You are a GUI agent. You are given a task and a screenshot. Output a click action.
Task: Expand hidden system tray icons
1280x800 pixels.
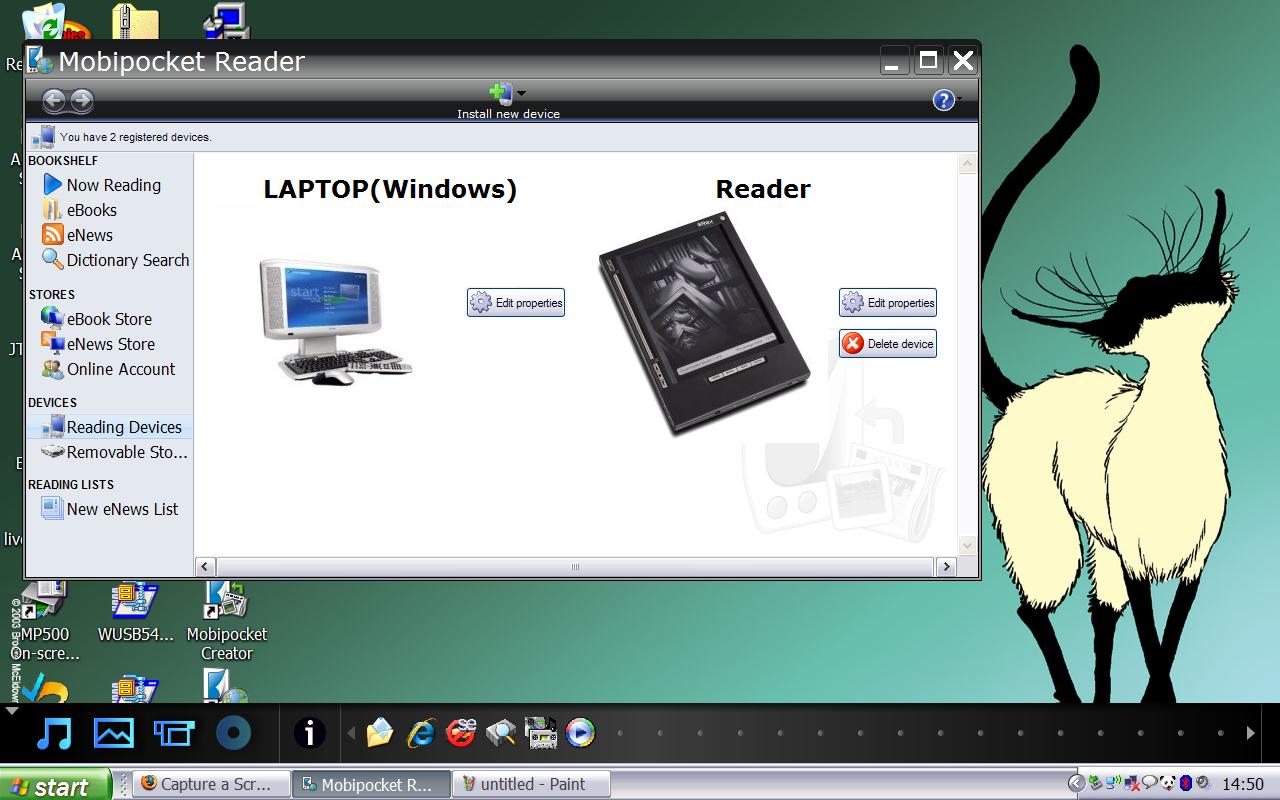(x=1076, y=784)
